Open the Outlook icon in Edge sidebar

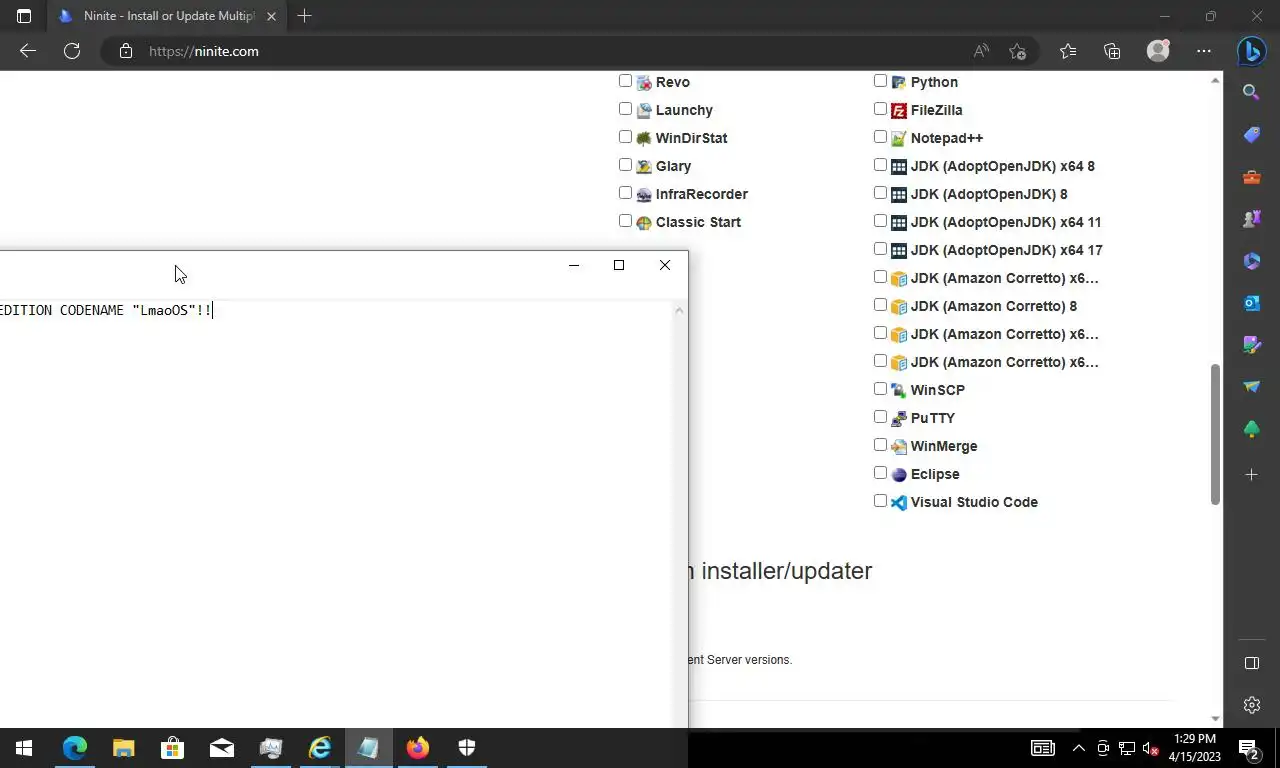coord(1251,303)
